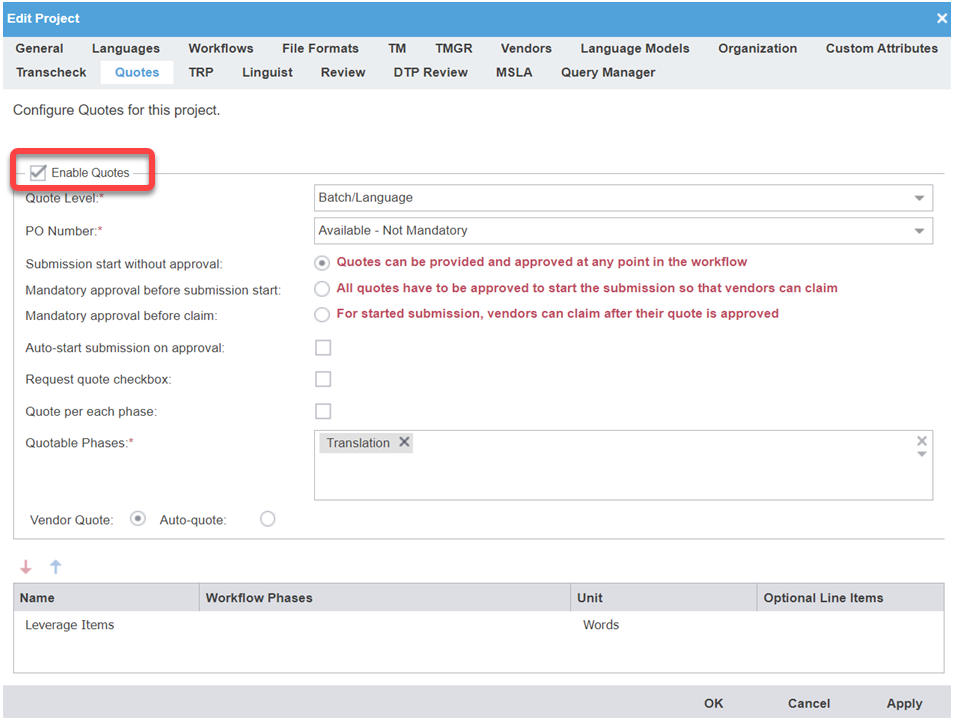Select the Auto-quote radio button
Viewport: 956px width, 723px height.
267,519
